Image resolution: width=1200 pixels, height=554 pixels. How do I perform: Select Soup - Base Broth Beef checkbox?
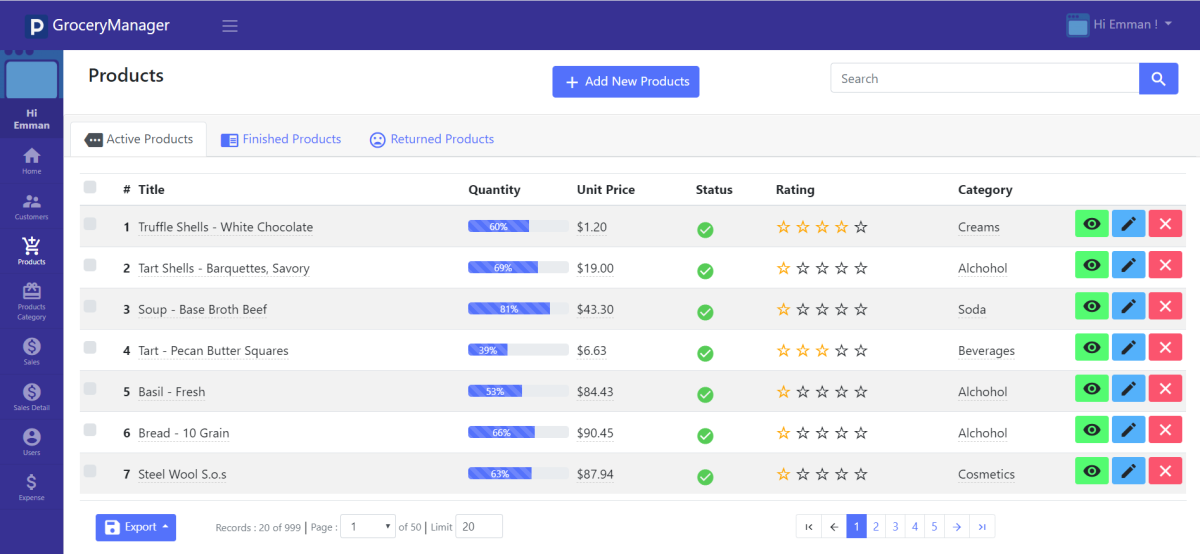(x=90, y=306)
